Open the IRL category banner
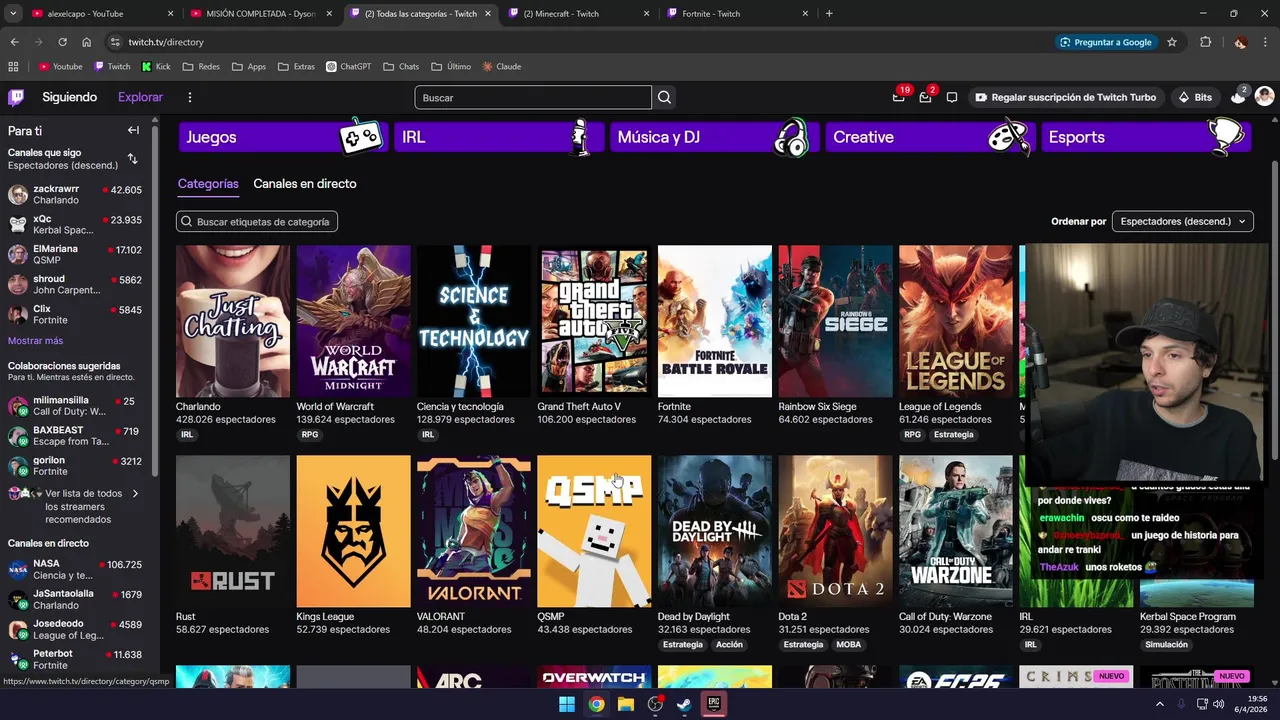This screenshot has width=1280, height=720. click(x=499, y=137)
